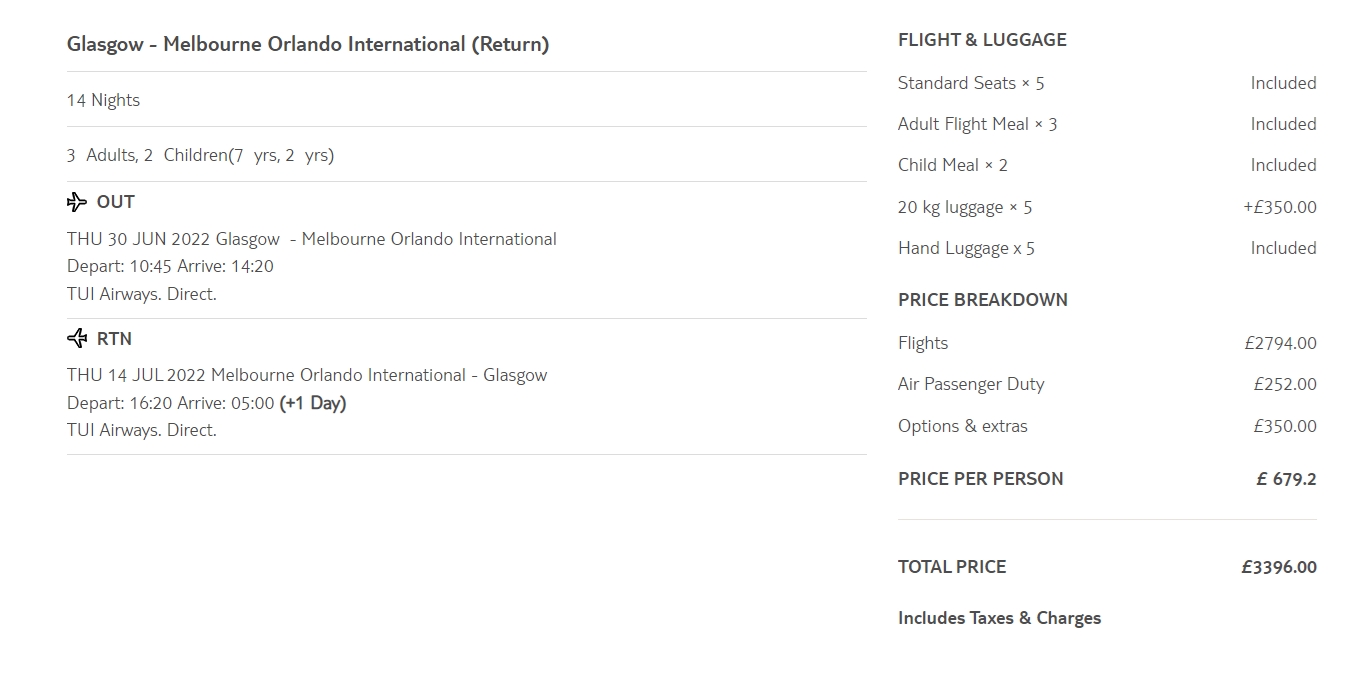Click the 3 Adults, 2 Children passenger line
This screenshot has height=679, width=1362.
tap(200, 155)
